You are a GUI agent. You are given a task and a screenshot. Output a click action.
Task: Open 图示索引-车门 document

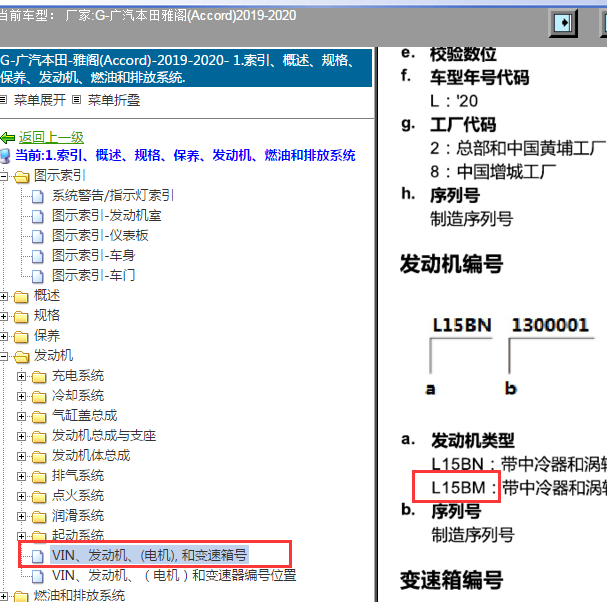(94, 276)
